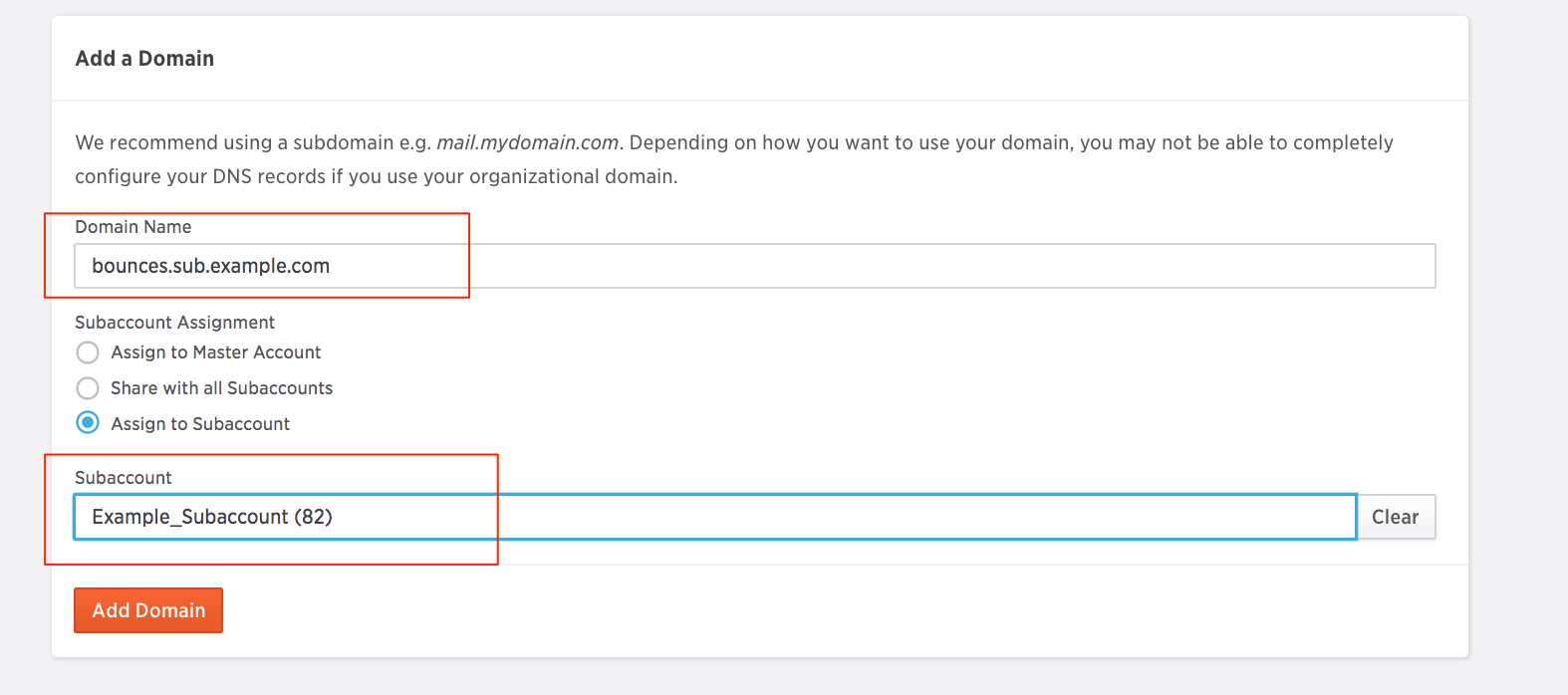
Task: Click the 'Assign to Master Account' label text
Action: pyautogui.click(x=216, y=352)
